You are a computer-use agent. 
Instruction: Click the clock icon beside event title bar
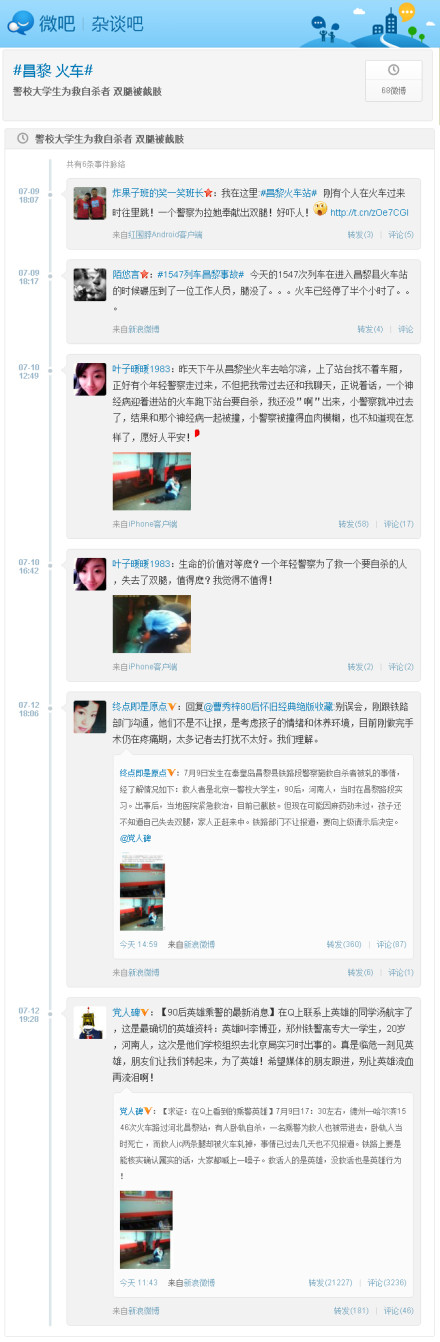point(22,140)
